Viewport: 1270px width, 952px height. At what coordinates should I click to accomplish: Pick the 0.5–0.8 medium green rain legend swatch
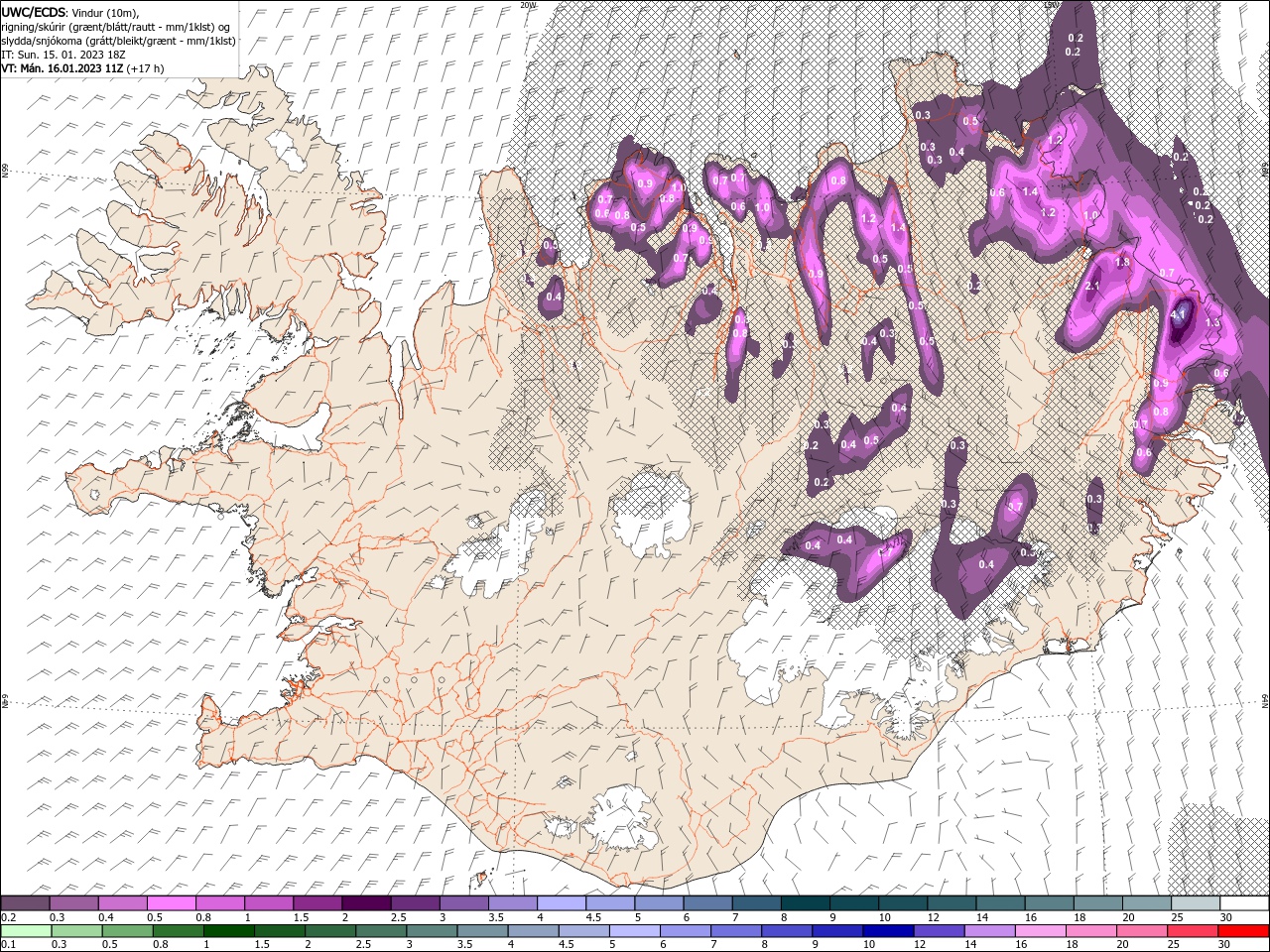[127, 930]
